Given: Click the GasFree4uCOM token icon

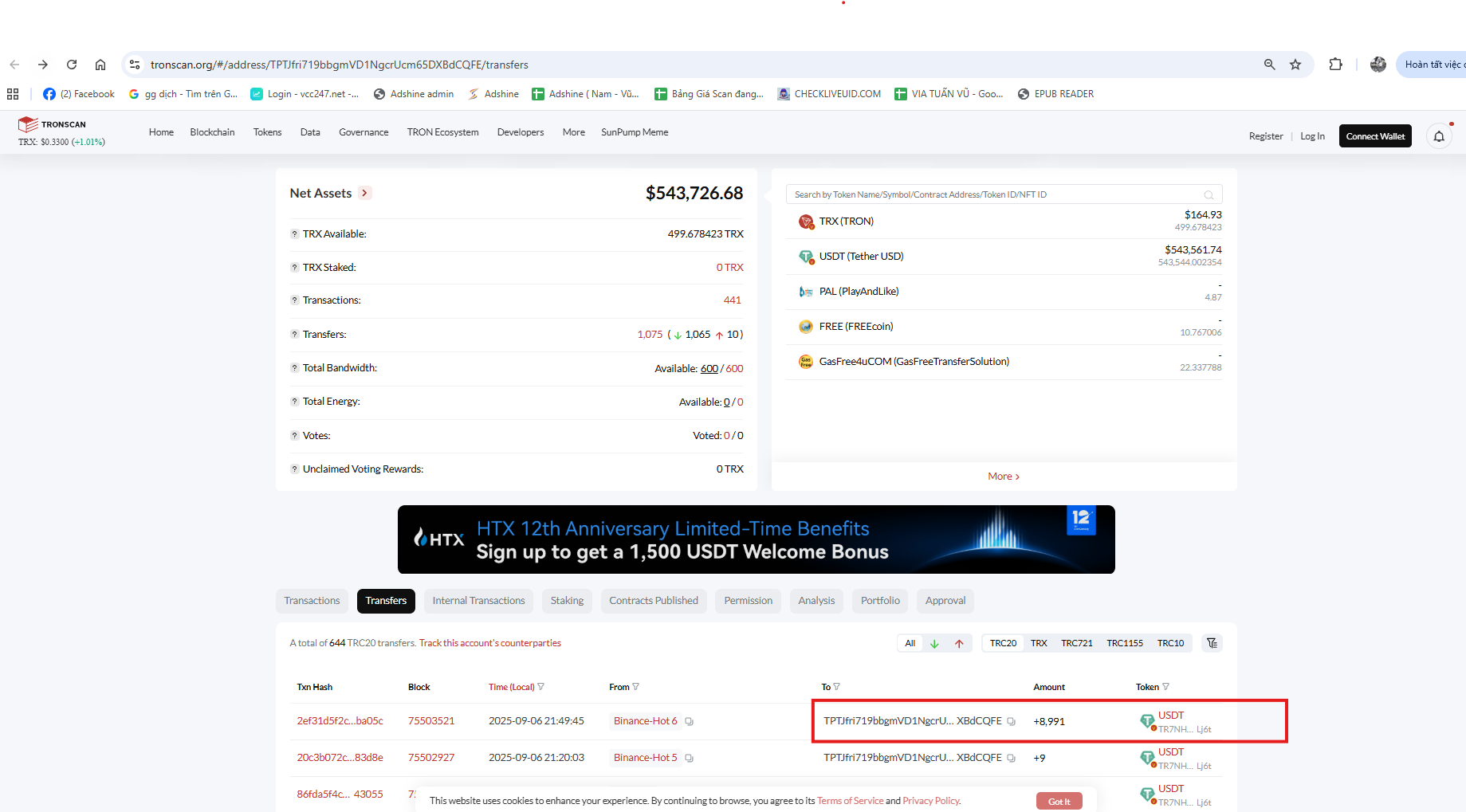Looking at the screenshot, I should [806, 362].
